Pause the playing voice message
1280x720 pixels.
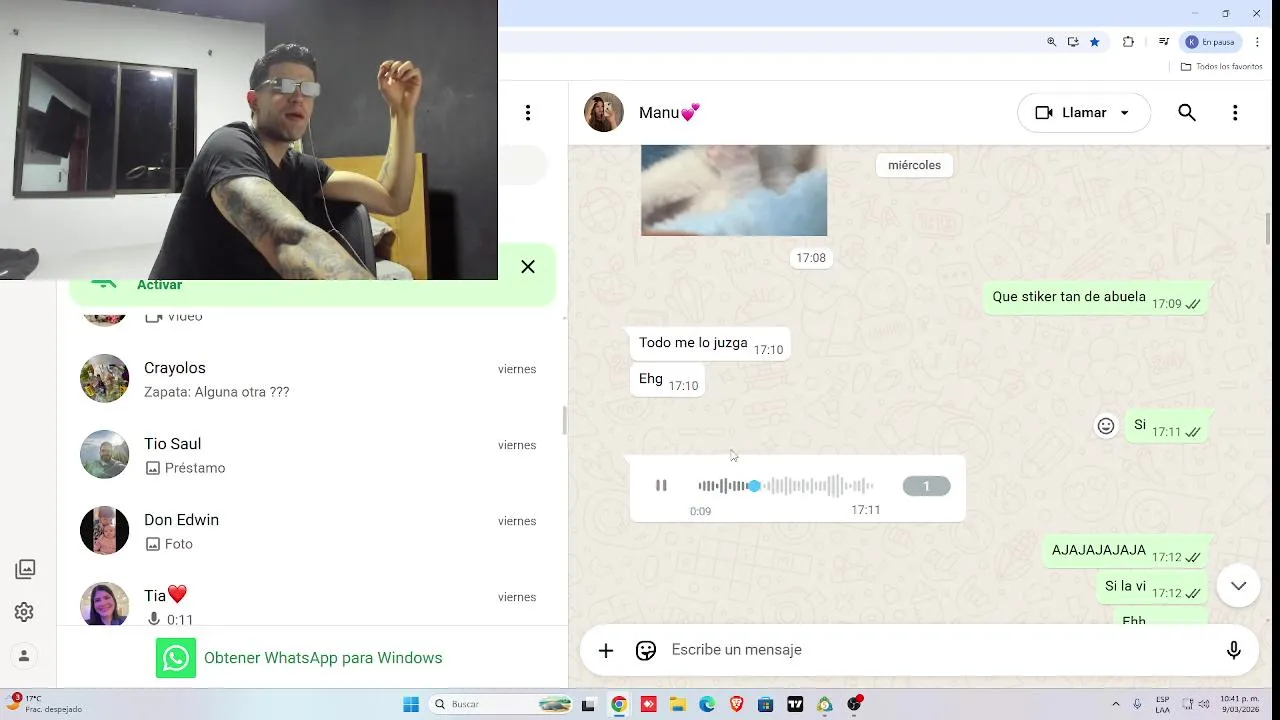click(661, 485)
